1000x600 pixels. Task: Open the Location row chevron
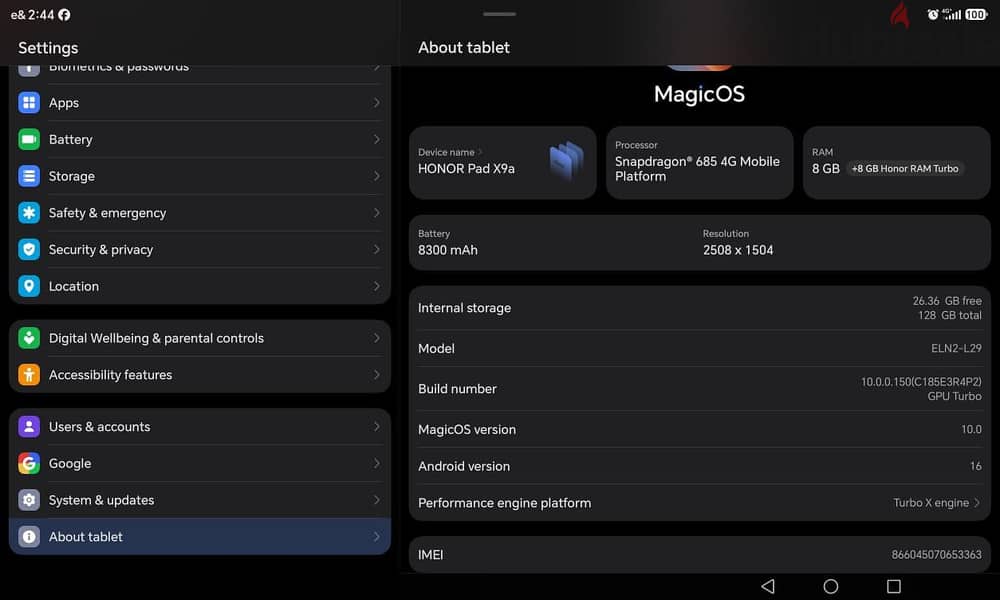[376, 286]
